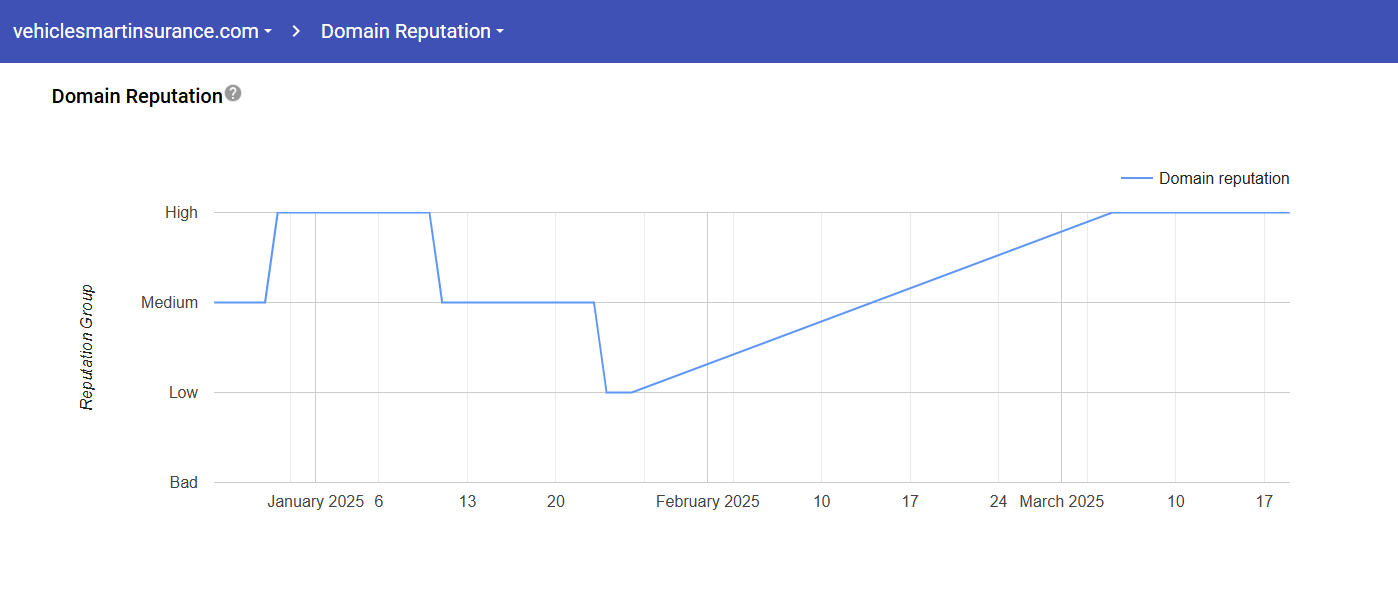Click the Domain Reputation section heading
The image size is (1398, 609).
137,96
